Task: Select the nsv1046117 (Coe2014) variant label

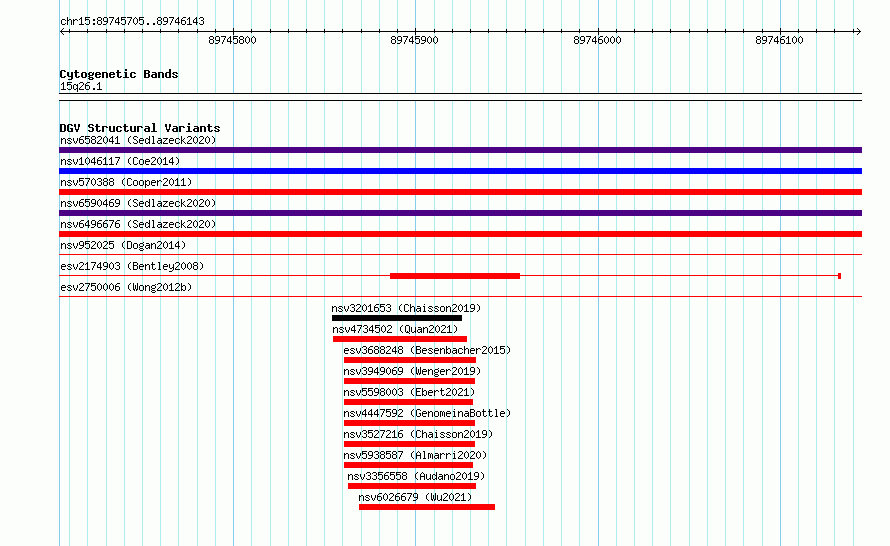Action: 120,161
